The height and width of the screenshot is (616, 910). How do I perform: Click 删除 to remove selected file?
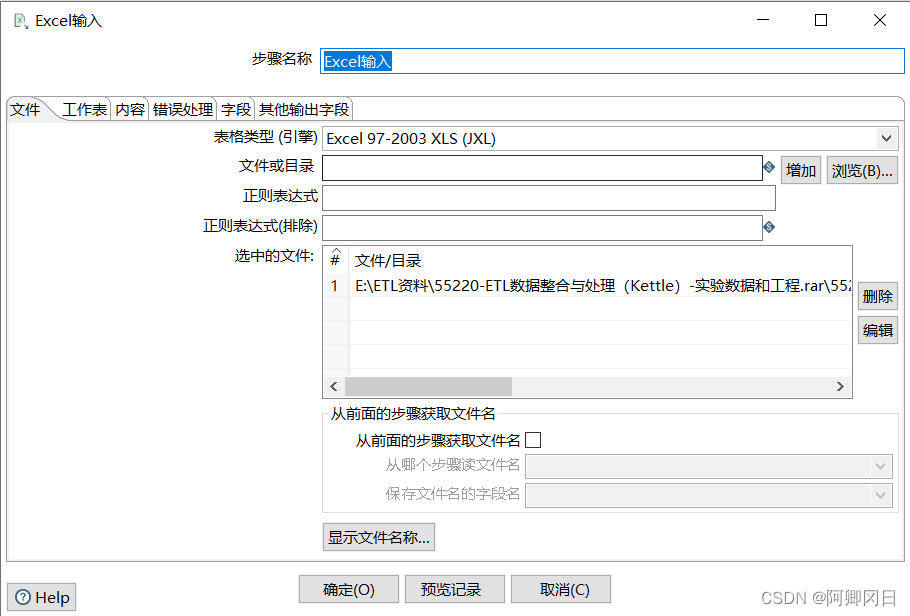[877, 295]
